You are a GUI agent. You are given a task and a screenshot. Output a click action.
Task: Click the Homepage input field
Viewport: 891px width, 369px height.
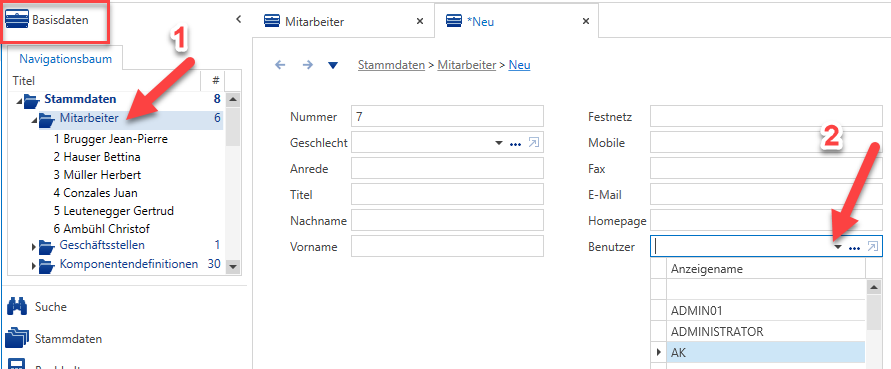coord(767,220)
